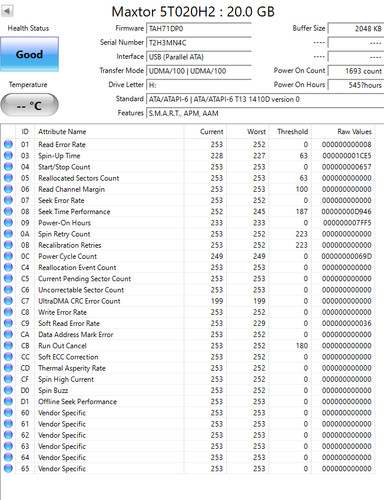Click the status icon for Reallocated Sectors Count
The image size is (384, 500).
point(8,178)
